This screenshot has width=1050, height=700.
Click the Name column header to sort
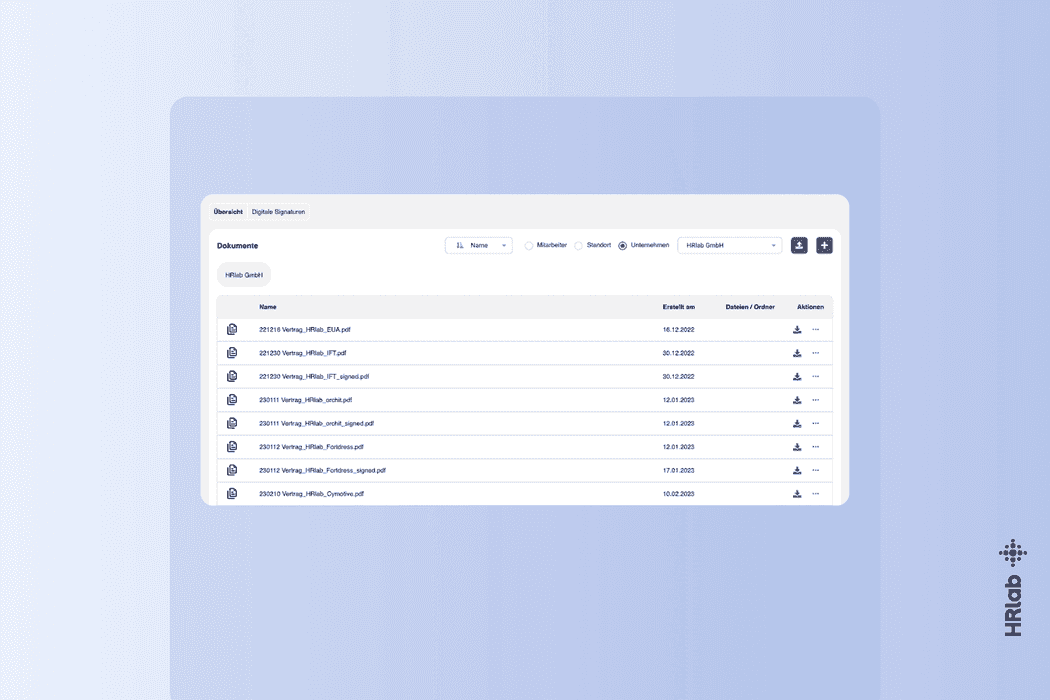tap(268, 307)
